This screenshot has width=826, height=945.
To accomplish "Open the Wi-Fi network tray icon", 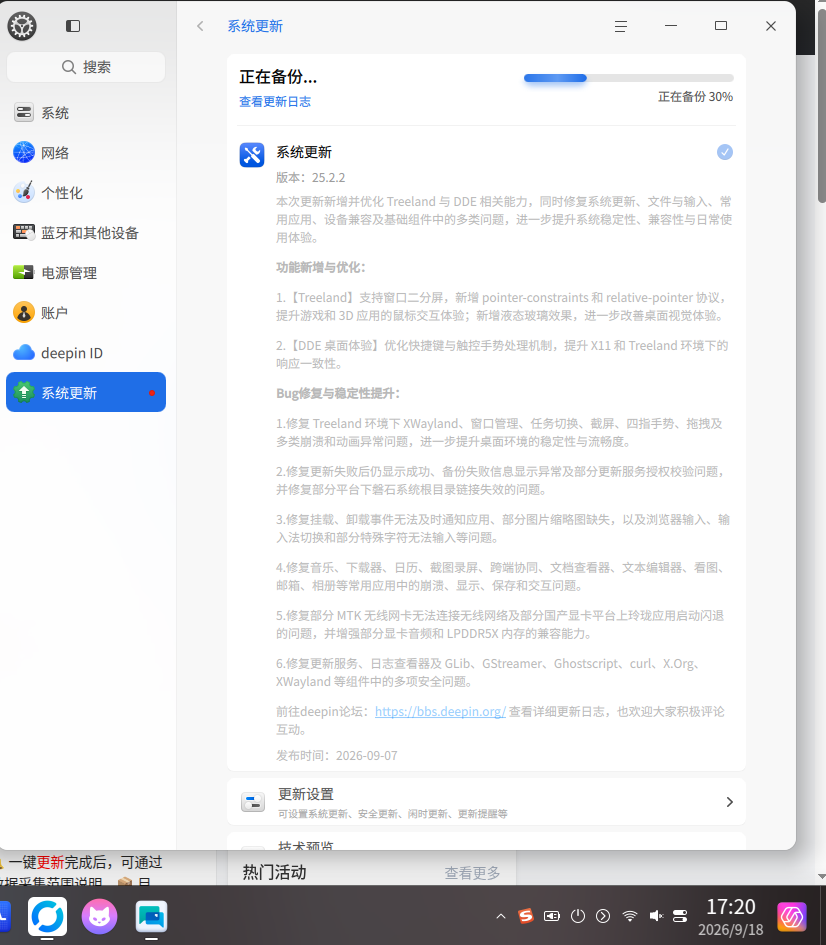I will point(630,917).
